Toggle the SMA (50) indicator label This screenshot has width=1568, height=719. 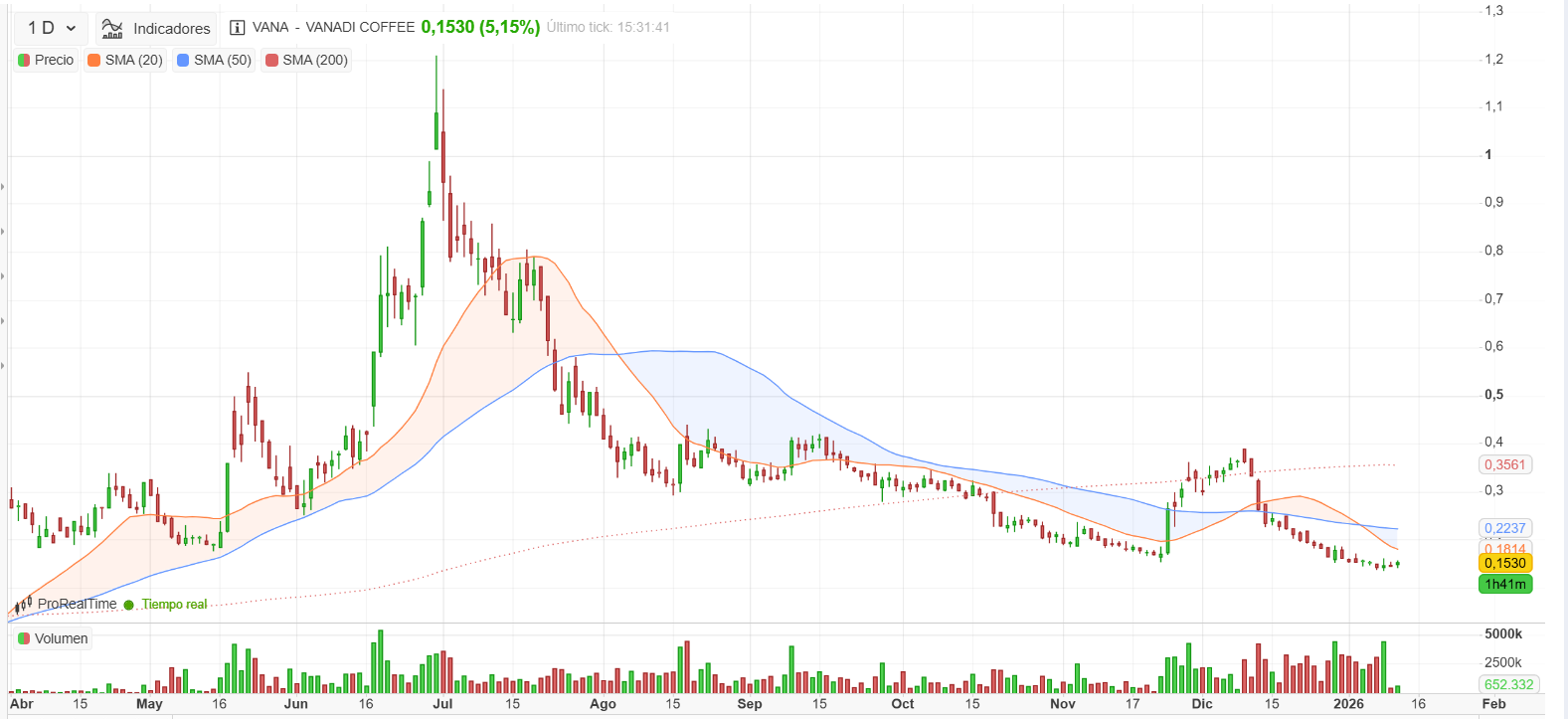(214, 61)
